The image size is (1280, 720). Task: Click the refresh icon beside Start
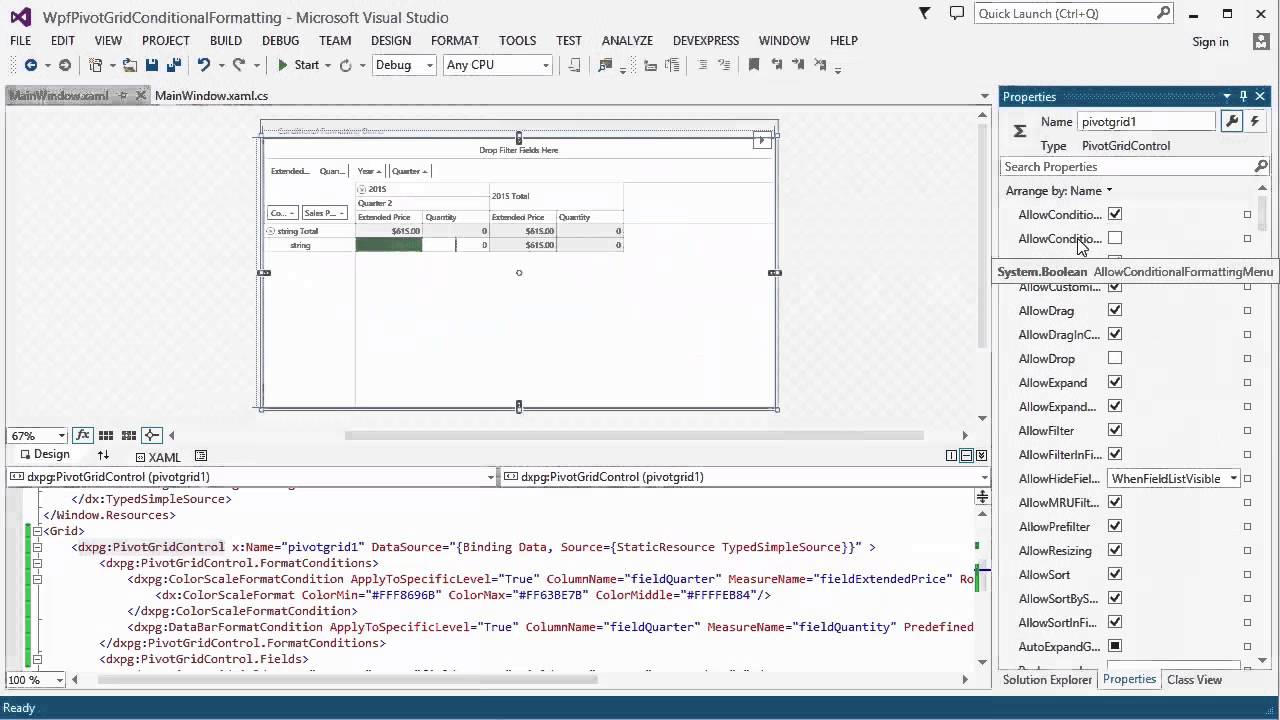pos(345,65)
